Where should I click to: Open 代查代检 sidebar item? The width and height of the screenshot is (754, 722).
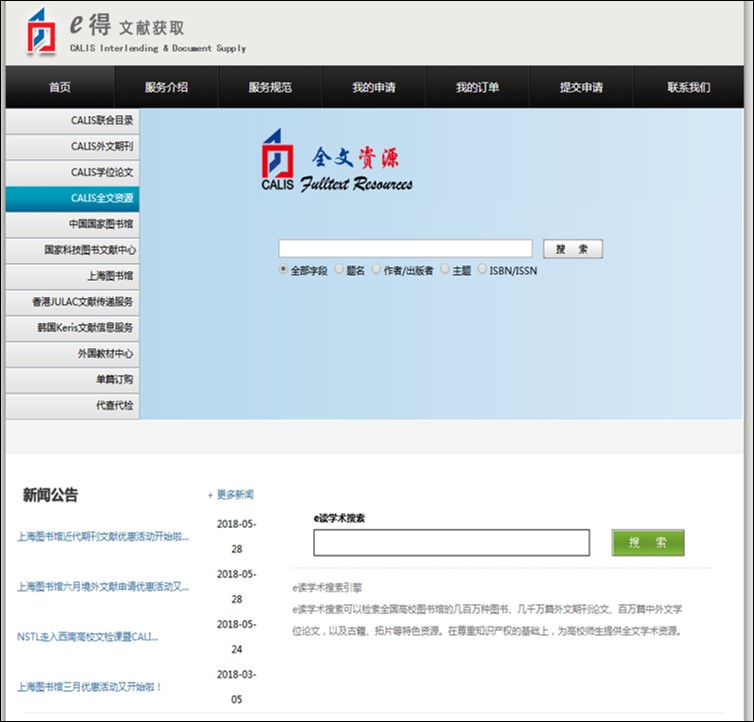click(73, 406)
